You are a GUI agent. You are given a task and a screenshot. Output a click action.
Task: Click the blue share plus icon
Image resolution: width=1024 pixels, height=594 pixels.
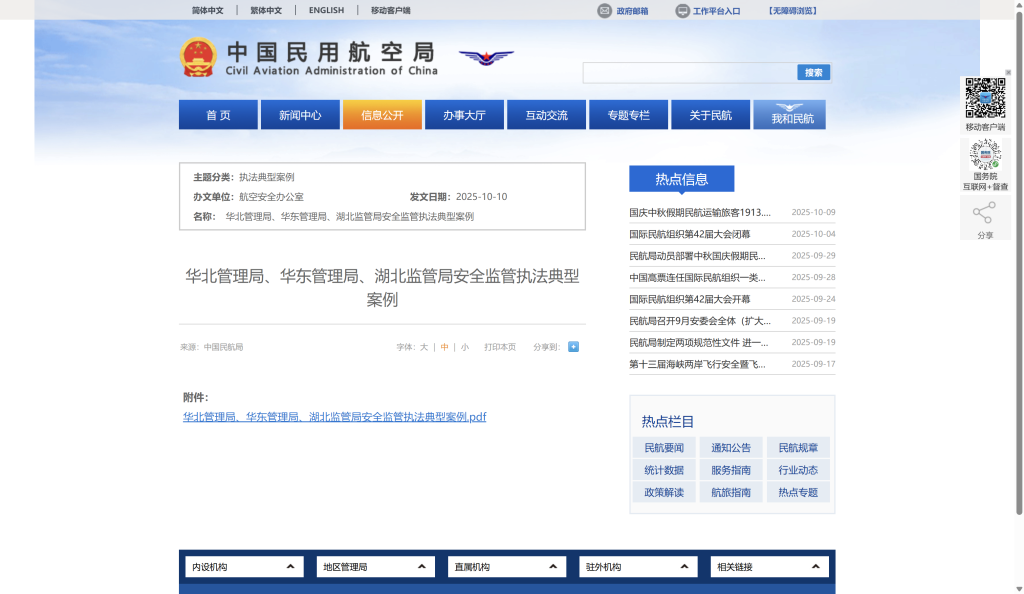pyautogui.click(x=573, y=347)
